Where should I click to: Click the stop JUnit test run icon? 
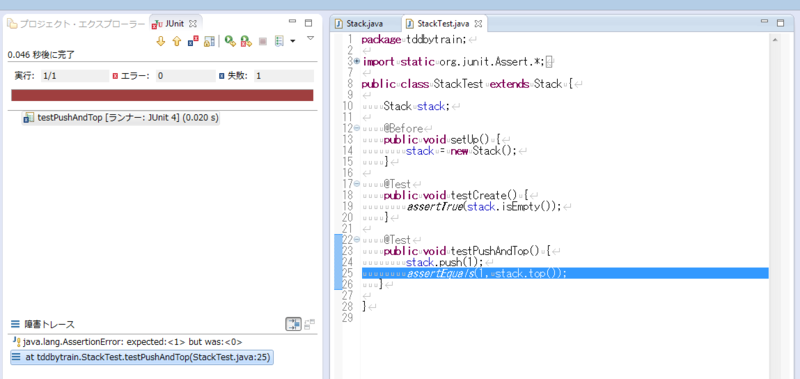[263, 42]
